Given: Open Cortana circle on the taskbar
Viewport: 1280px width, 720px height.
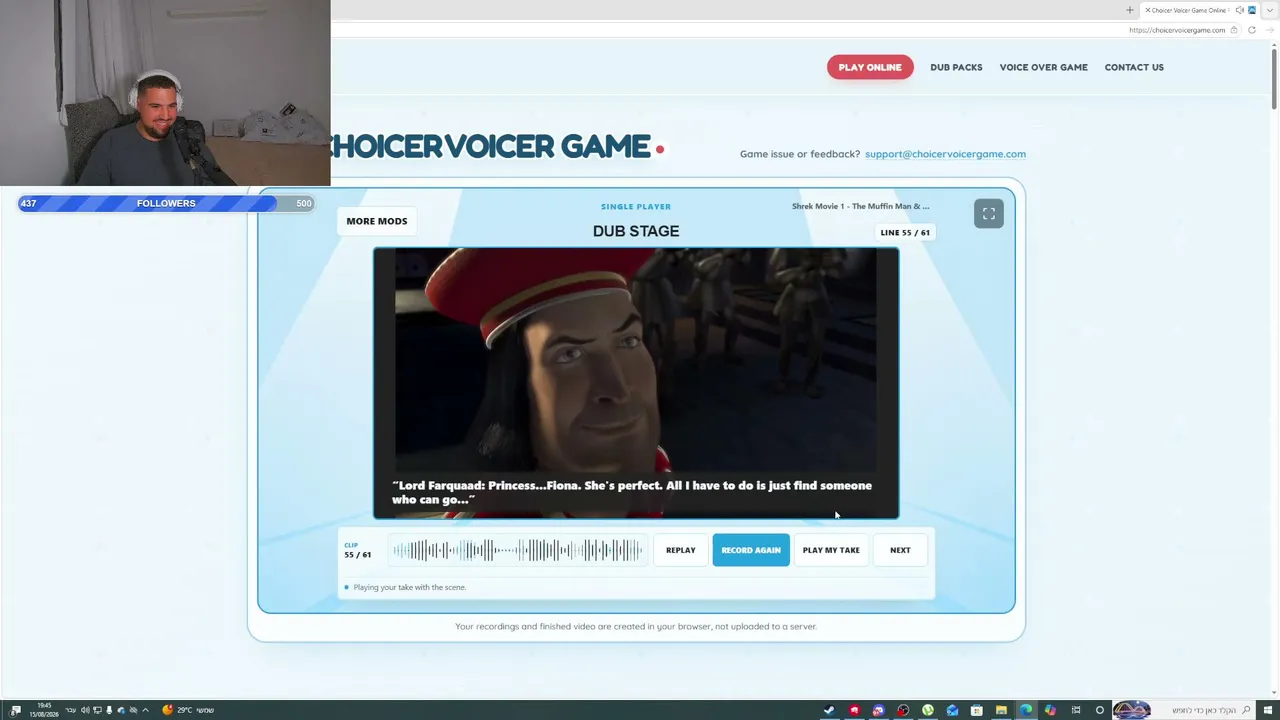Looking at the screenshot, I should (1100, 710).
